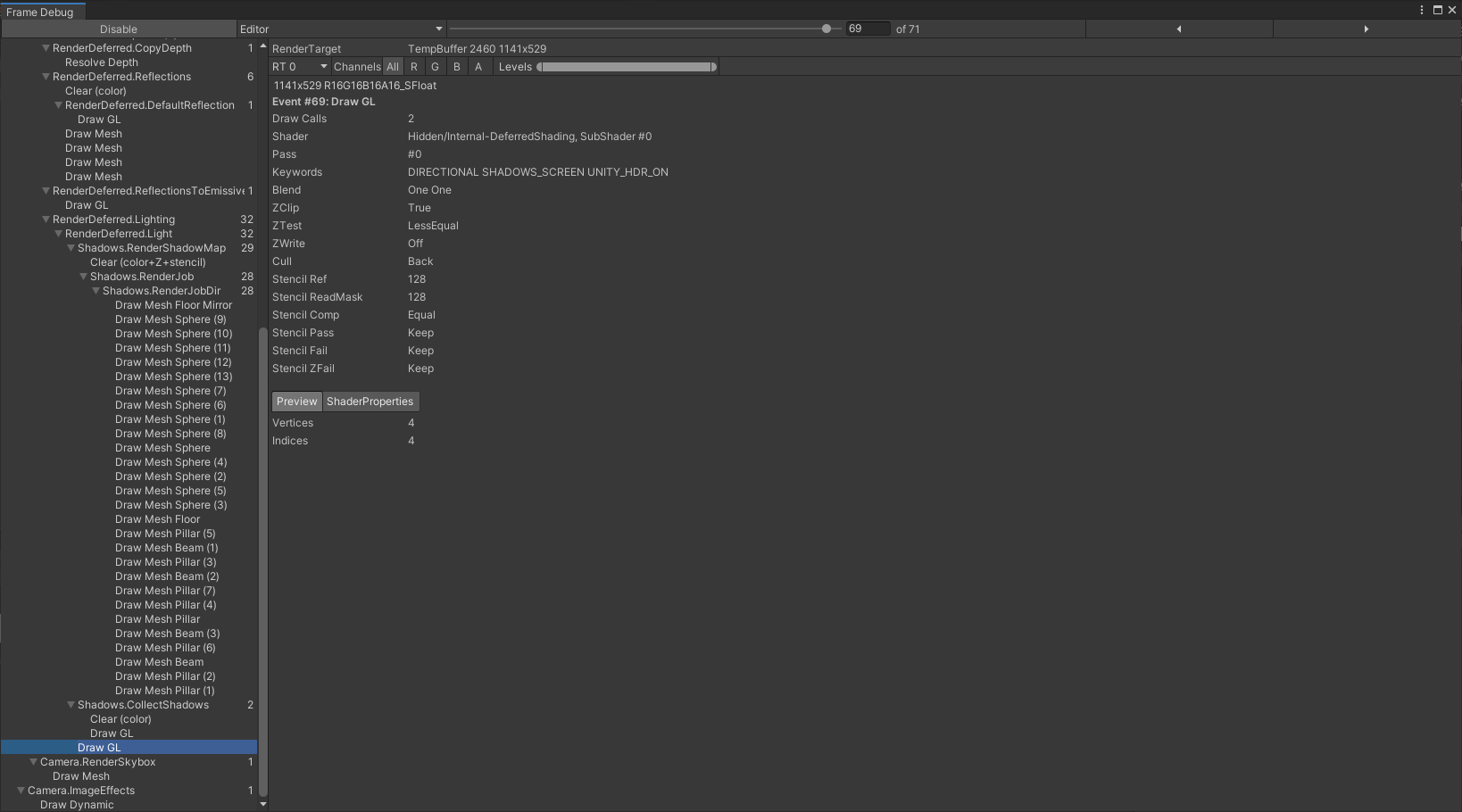Viewport: 1462px width, 812px height.
Task: Click the event tree vertical scrollbar
Action: click(263, 562)
